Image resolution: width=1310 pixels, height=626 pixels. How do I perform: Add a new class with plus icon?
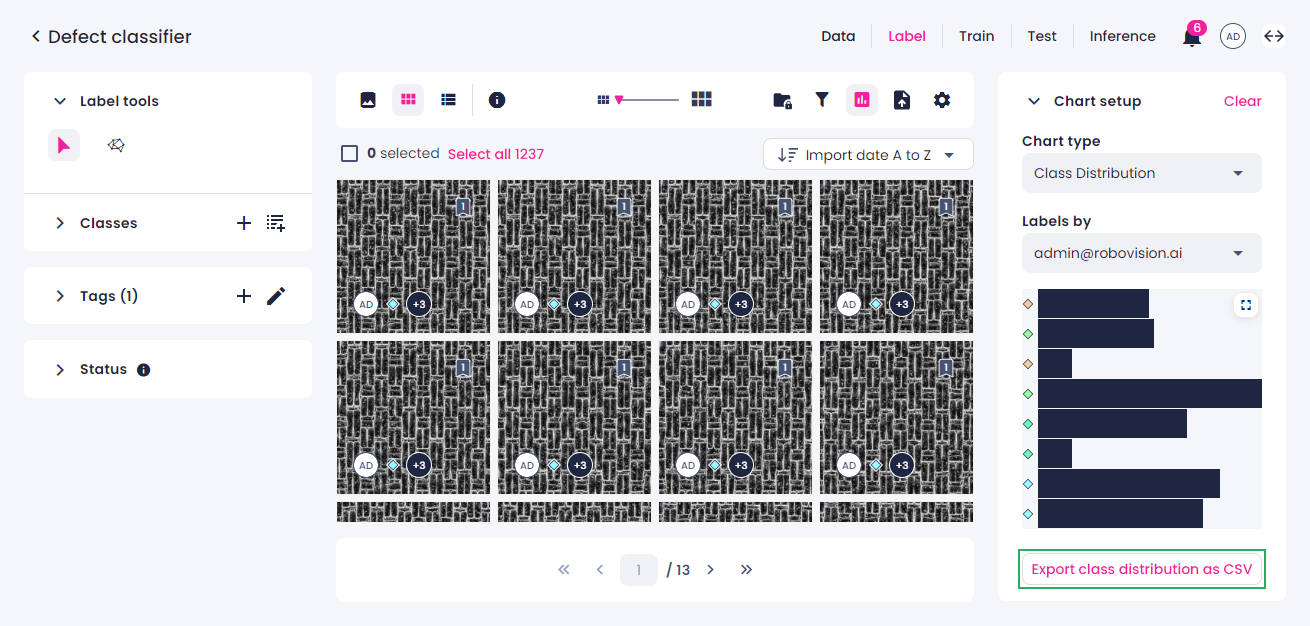(244, 223)
